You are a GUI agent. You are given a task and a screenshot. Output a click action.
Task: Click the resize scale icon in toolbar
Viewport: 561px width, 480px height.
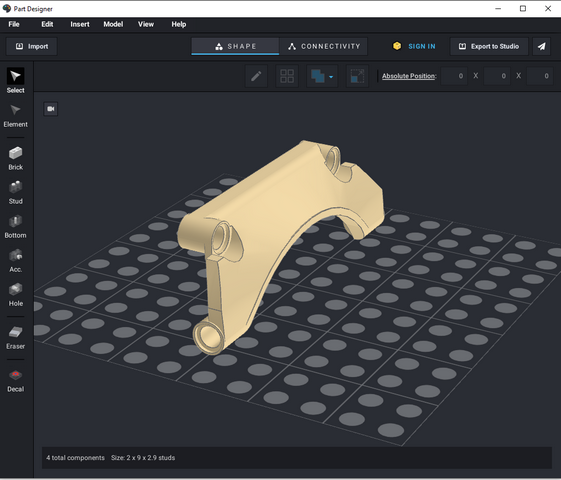(x=357, y=76)
